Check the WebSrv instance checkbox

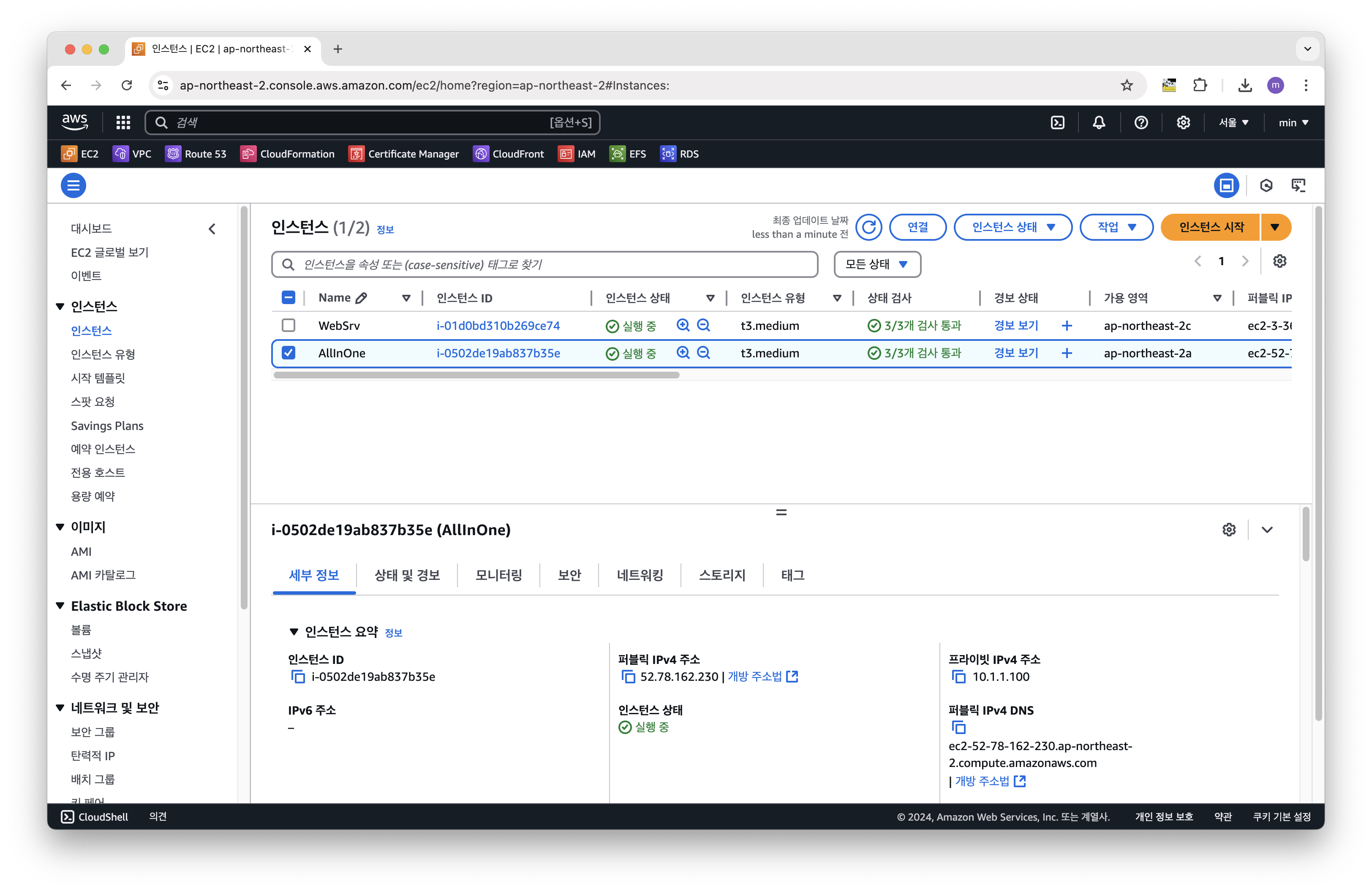click(x=288, y=326)
